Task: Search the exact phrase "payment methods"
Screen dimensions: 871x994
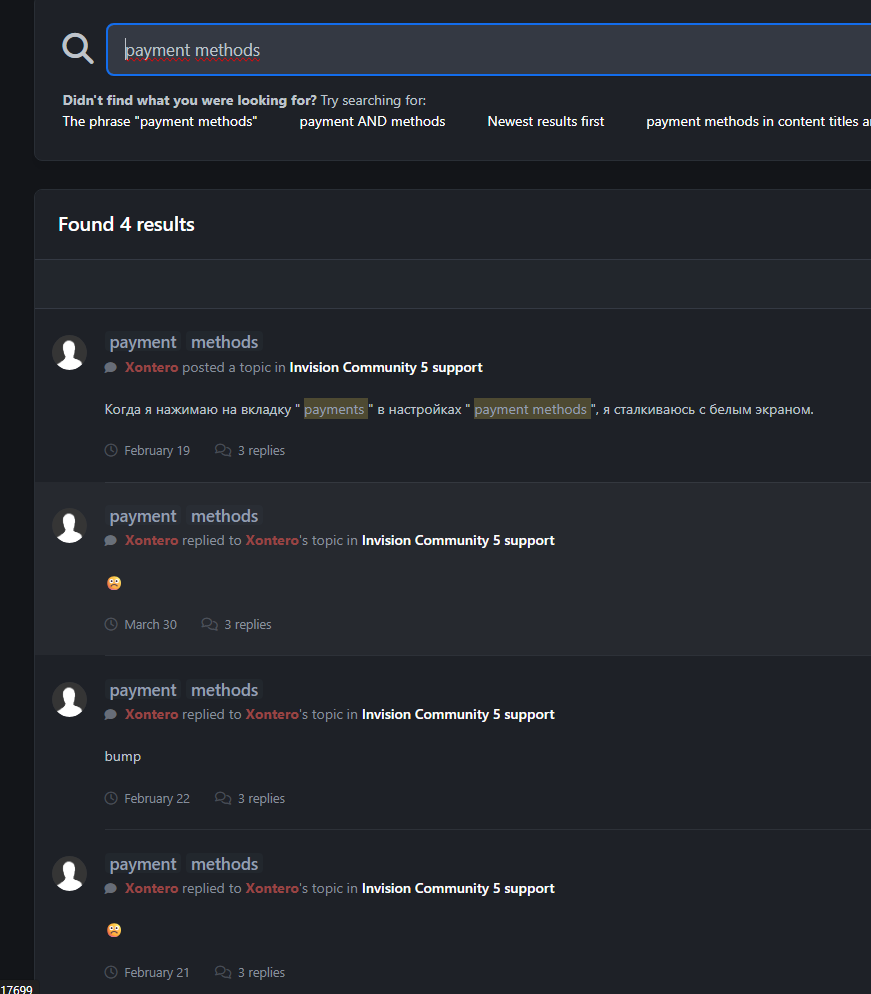Action: pos(160,121)
